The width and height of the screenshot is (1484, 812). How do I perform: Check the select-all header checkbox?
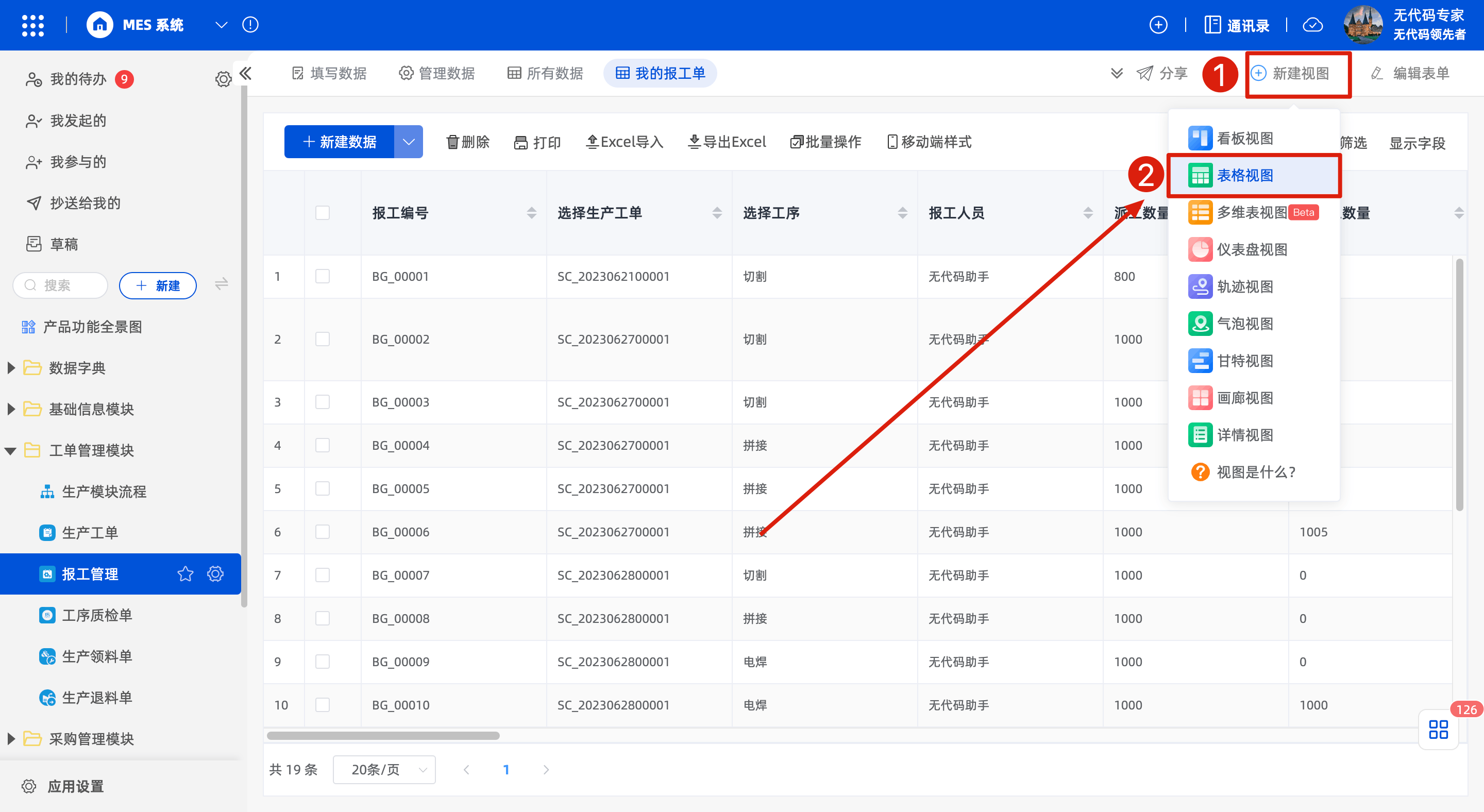click(323, 213)
